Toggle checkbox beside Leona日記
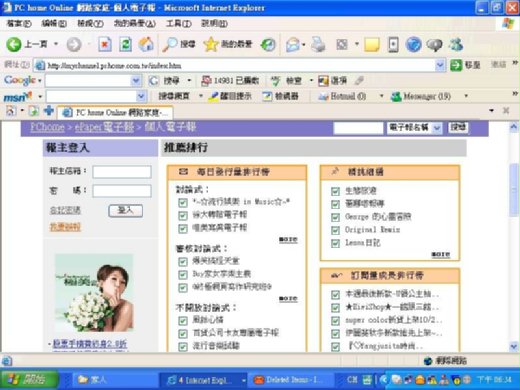The width and height of the screenshot is (520, 390). [x=335, y=243]
